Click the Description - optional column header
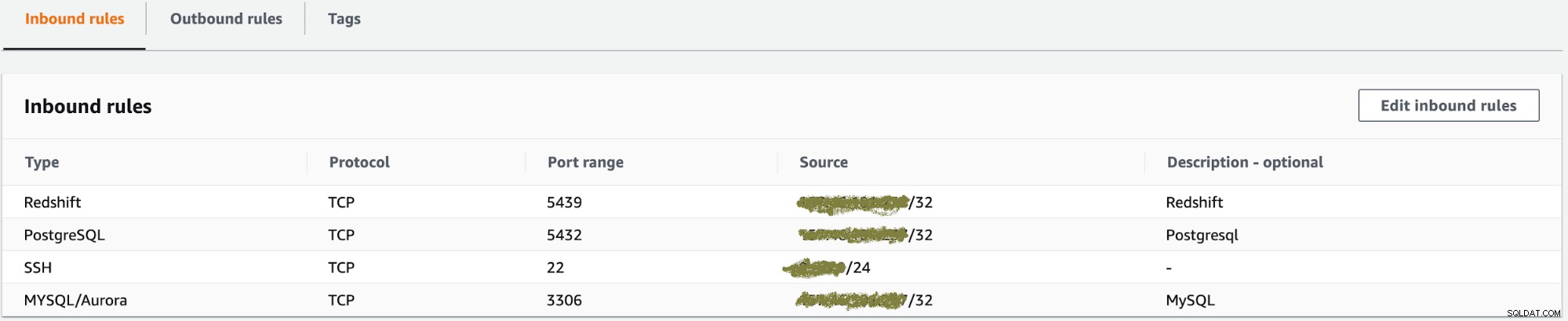 1244,162
